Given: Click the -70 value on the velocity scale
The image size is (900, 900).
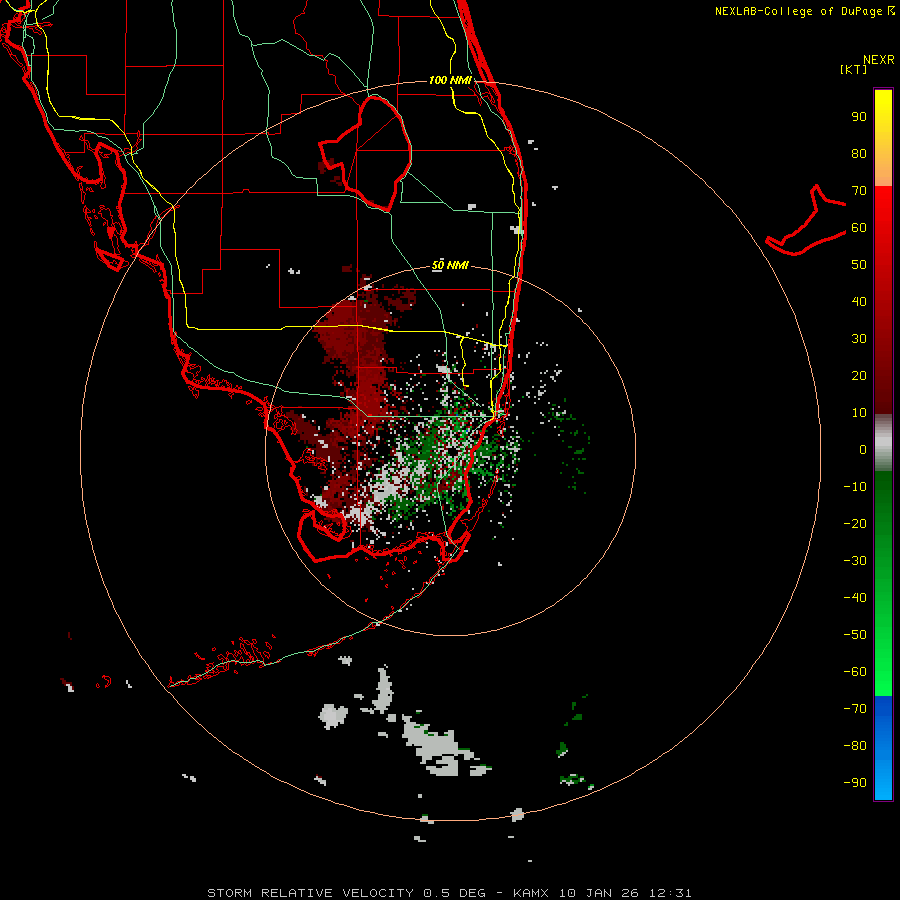Looking at the screenshot, I should (x=855, y=709).
